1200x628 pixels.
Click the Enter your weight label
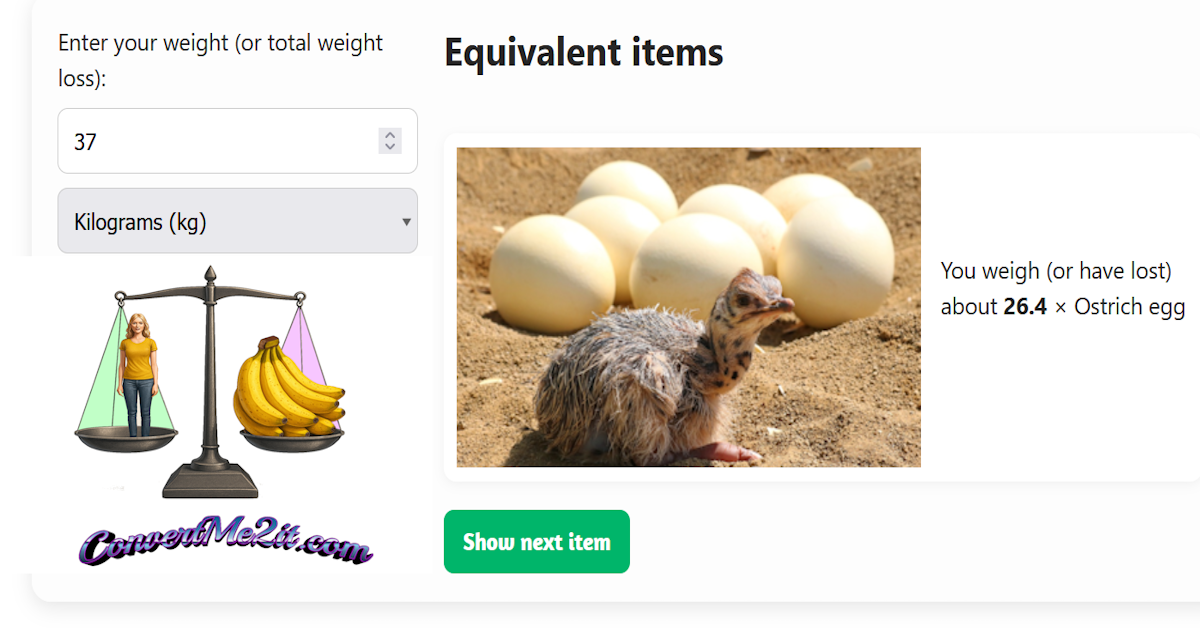tap(220, 61)
